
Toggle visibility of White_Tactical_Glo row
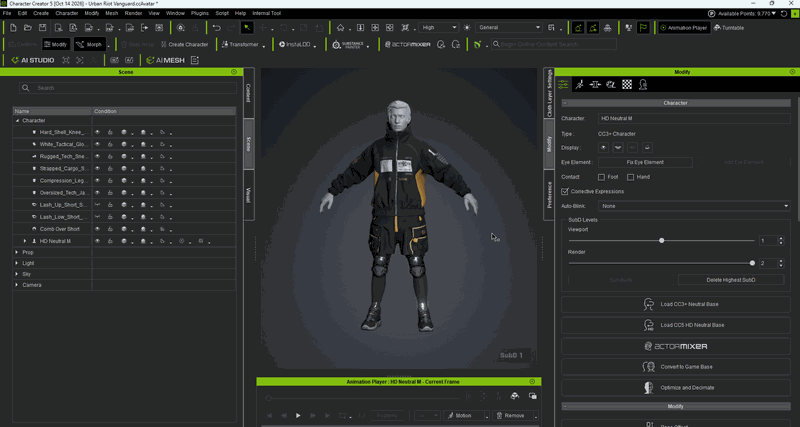tap(97, 144)
